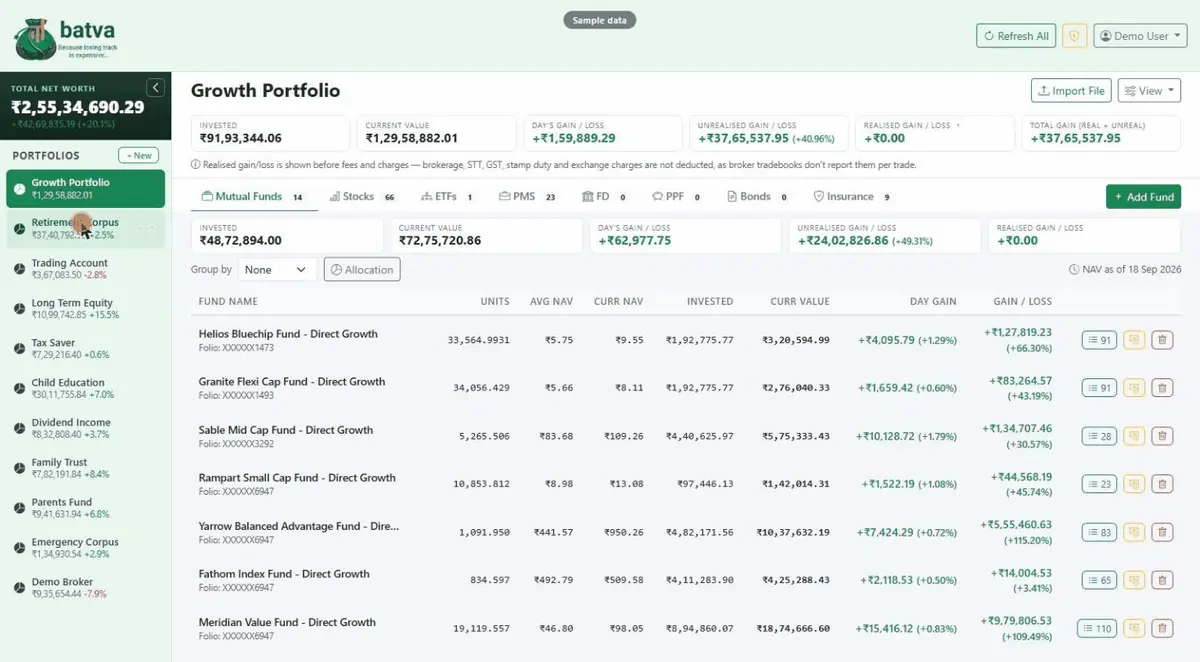The height and width of the screenshot is (662, 1200).
Task: Open the 83 transactions of Yarrow Balanced Advantage Fund
Action: 1099,532
